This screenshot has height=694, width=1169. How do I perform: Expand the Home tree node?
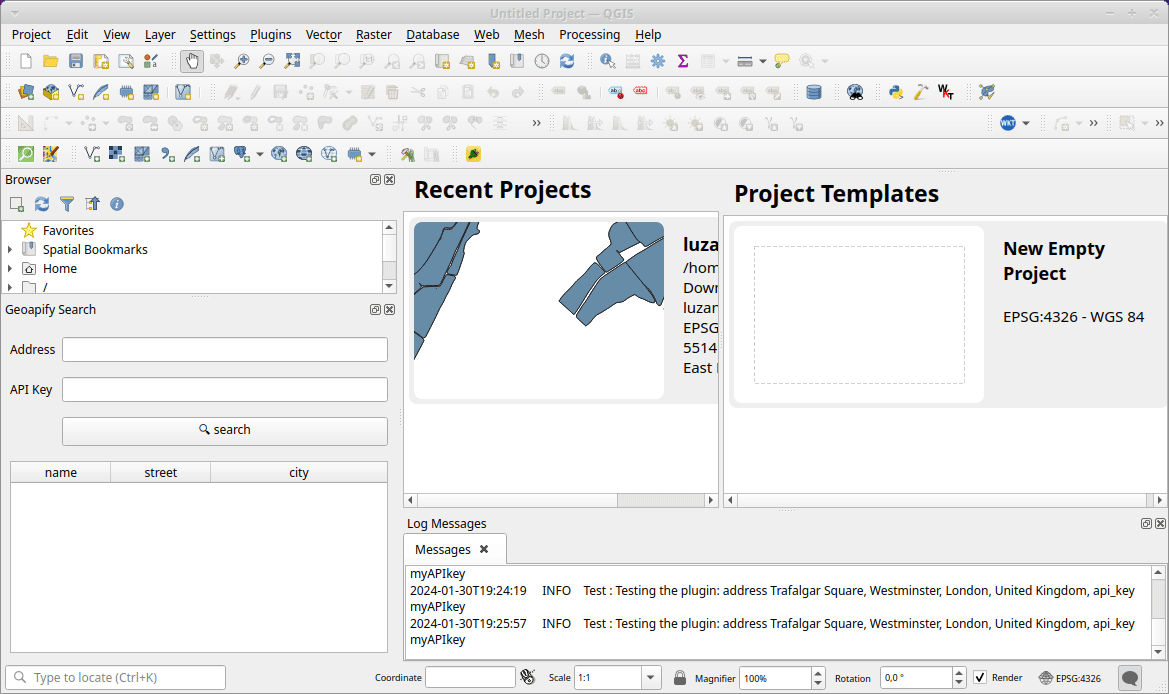click(10, 268)
